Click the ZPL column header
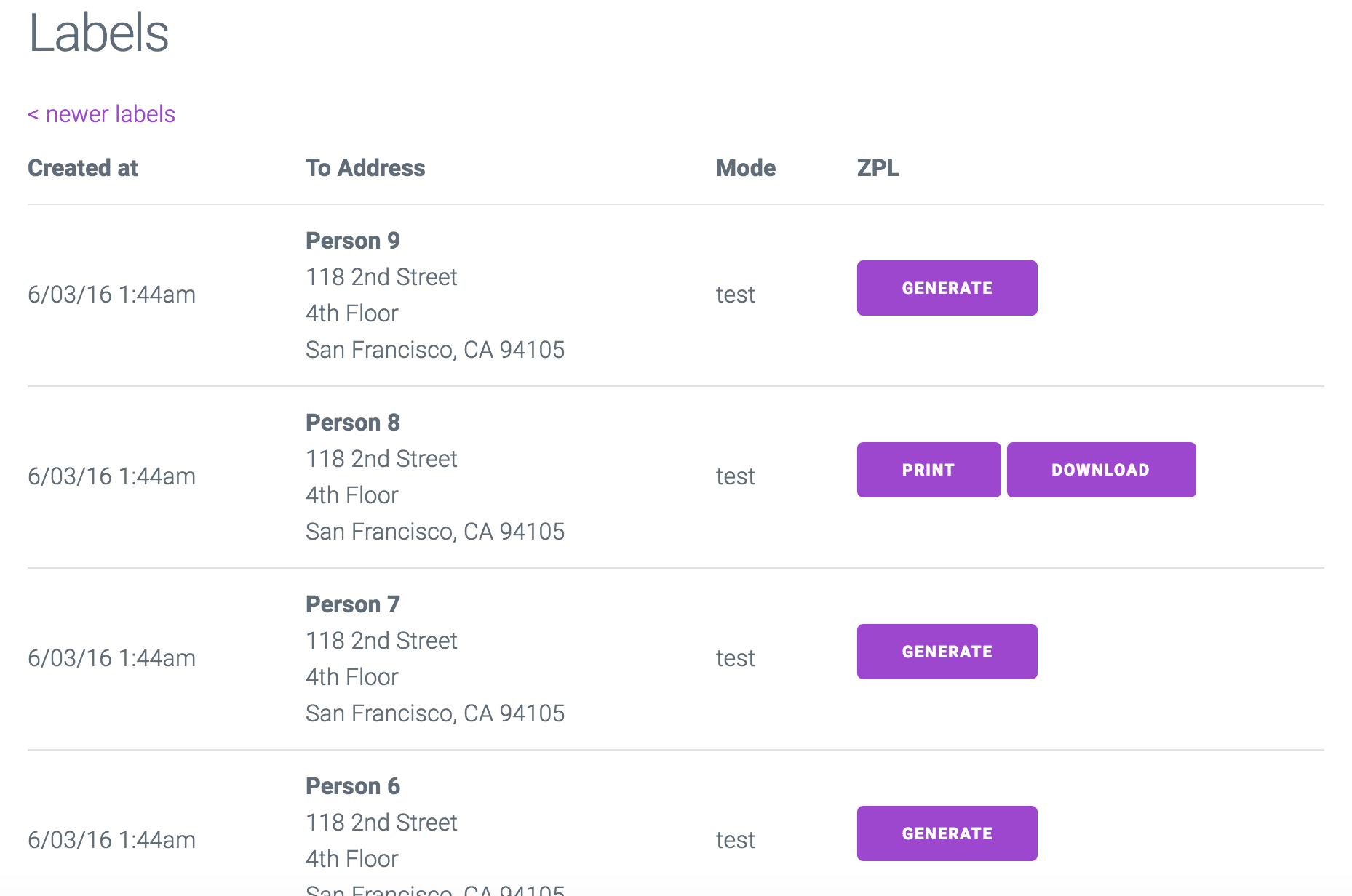 [878, 168]
